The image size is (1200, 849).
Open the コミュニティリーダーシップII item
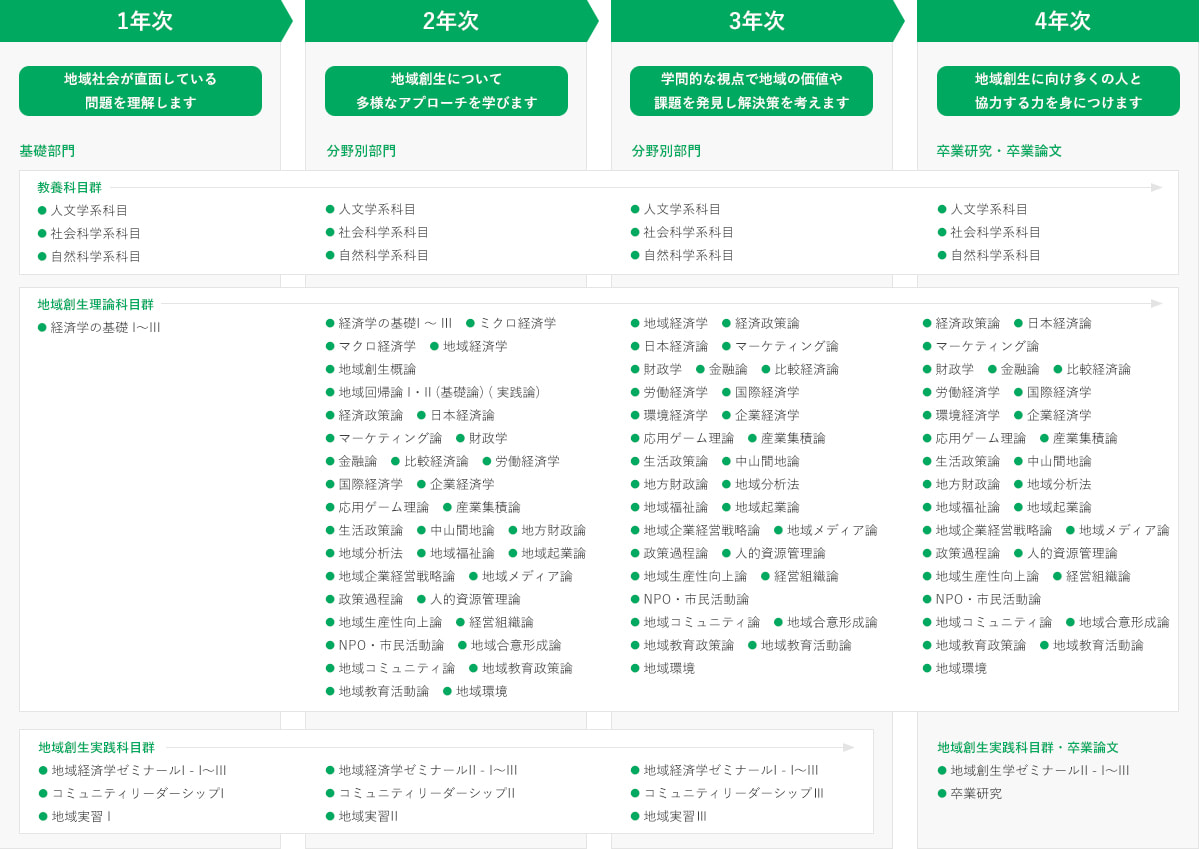[x=427, y=793]
